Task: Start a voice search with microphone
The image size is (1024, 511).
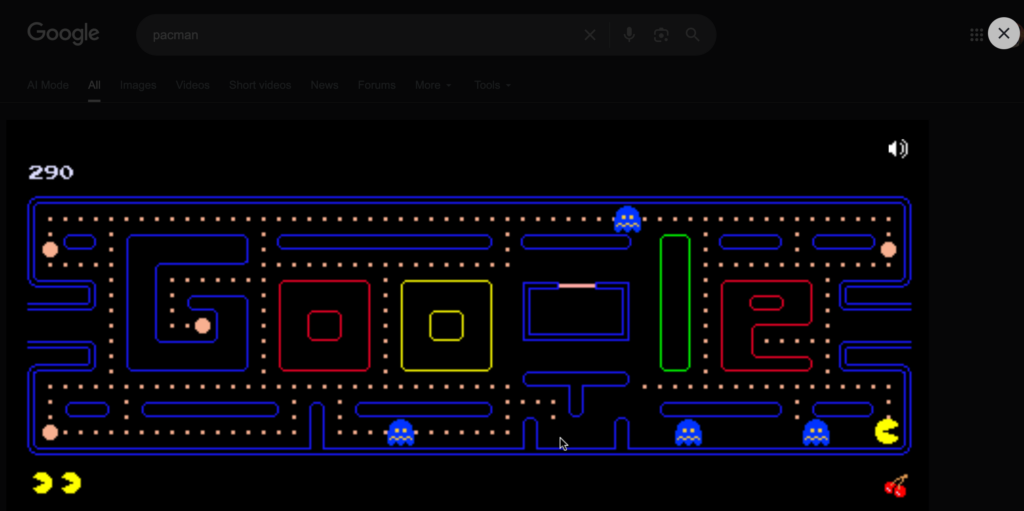Action: coord(629,35)
